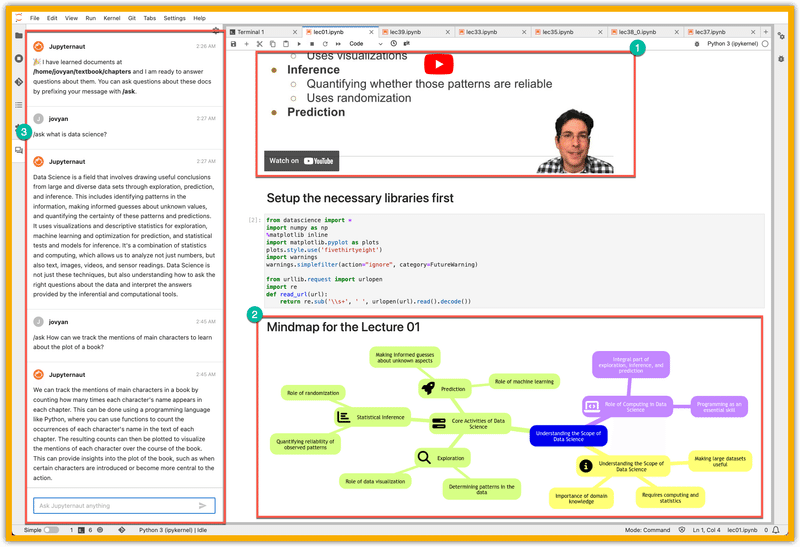800x547 pixels.
Task: Open the property inspector in right sidebar
Action: (x=781, y=36)
